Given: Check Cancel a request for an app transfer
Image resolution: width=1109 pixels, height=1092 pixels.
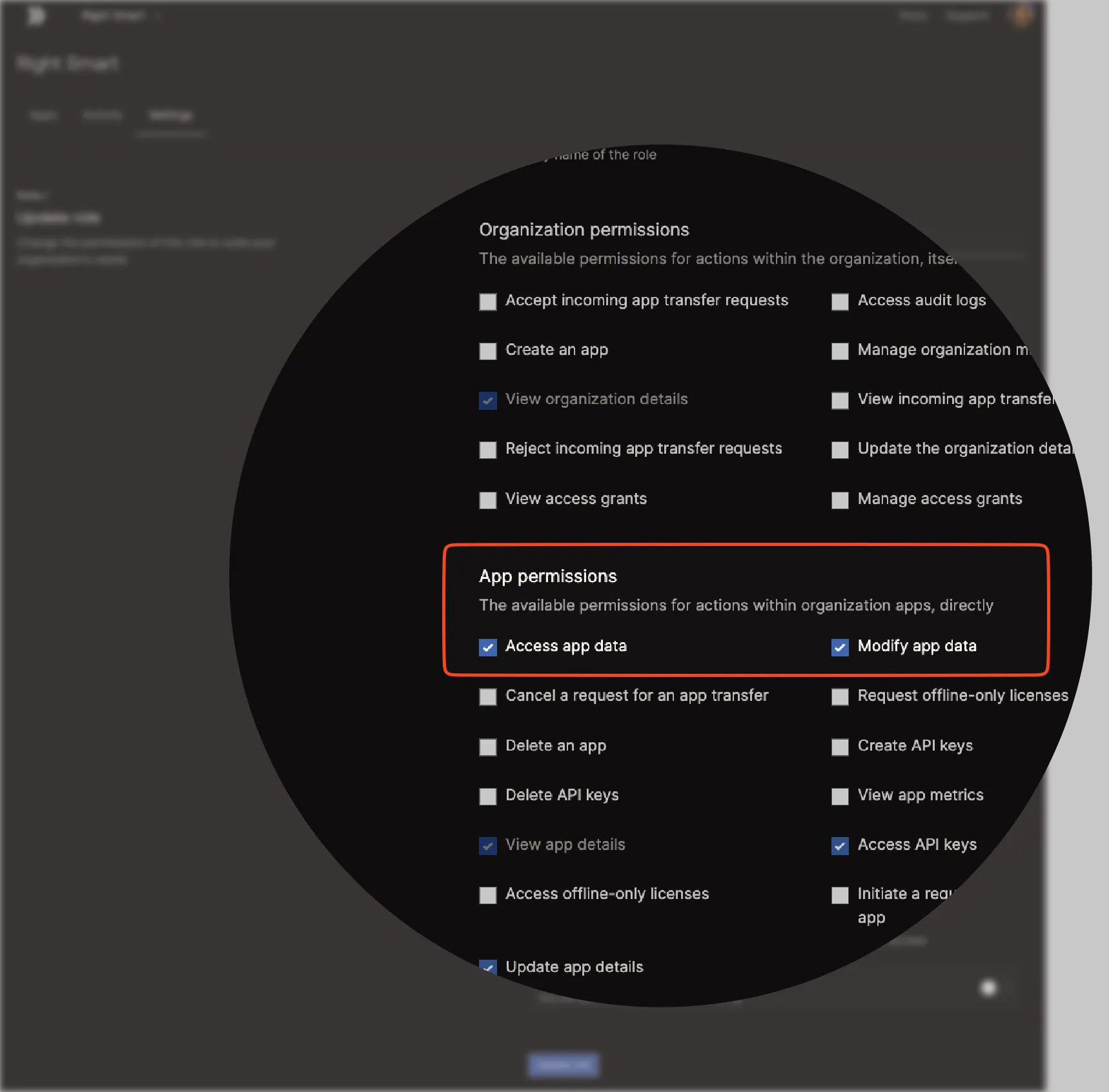Looking at the screenshot, I should click(x=488, y=696).
